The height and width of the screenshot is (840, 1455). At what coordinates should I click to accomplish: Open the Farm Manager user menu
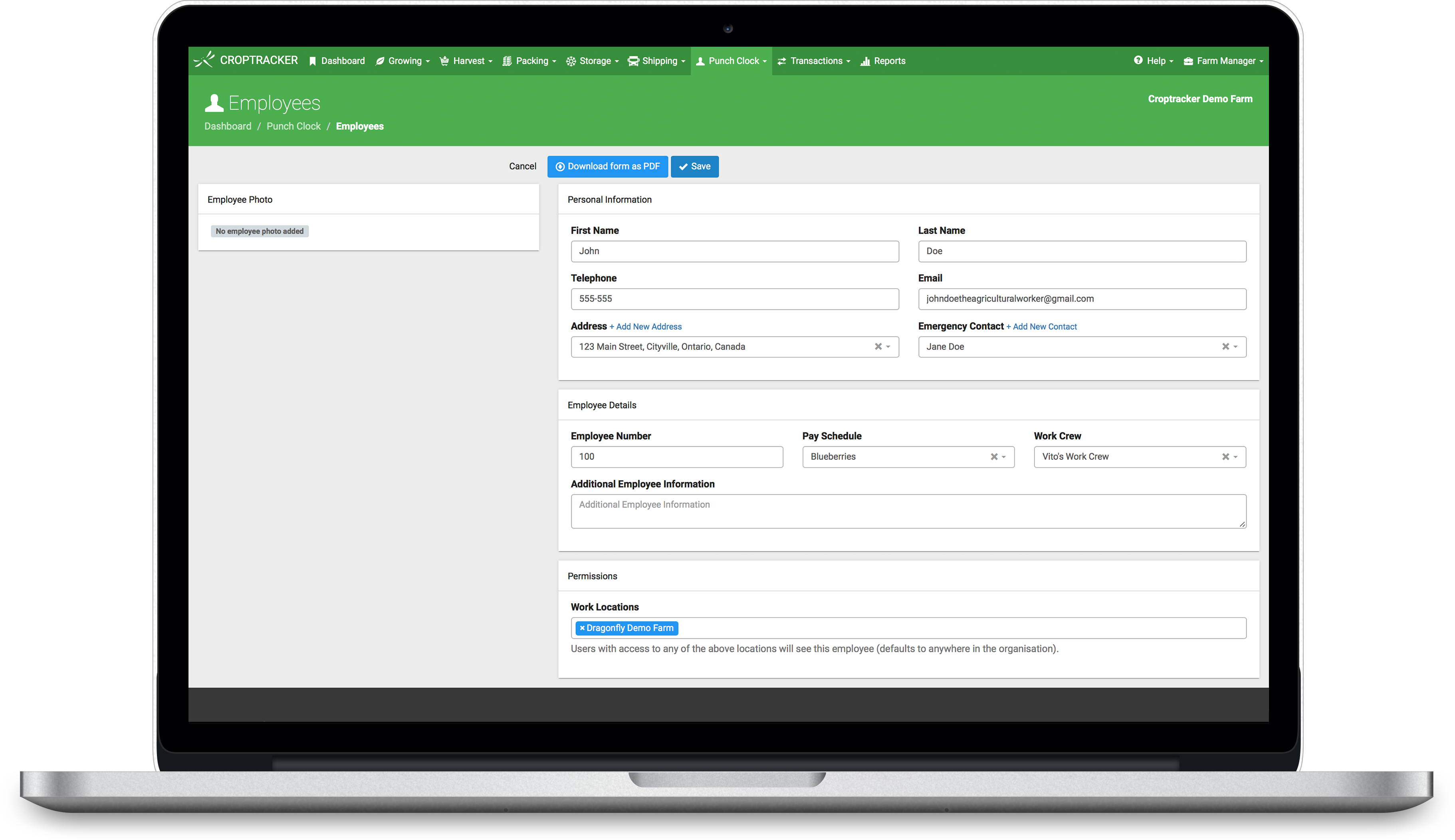pyautogui.click(x=1223, y=61)
